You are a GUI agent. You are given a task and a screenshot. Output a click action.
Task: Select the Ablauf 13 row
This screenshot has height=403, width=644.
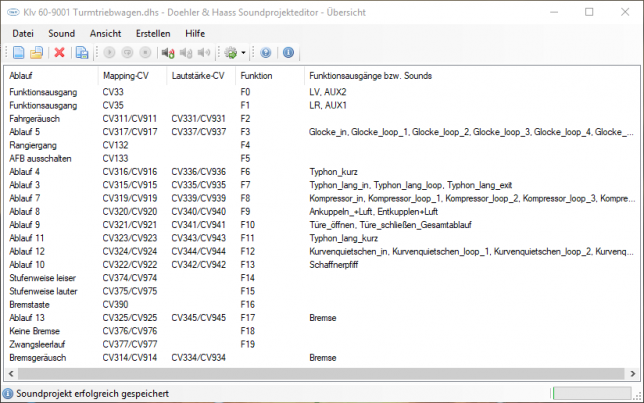pyautogui.click(x=322, y=318)
